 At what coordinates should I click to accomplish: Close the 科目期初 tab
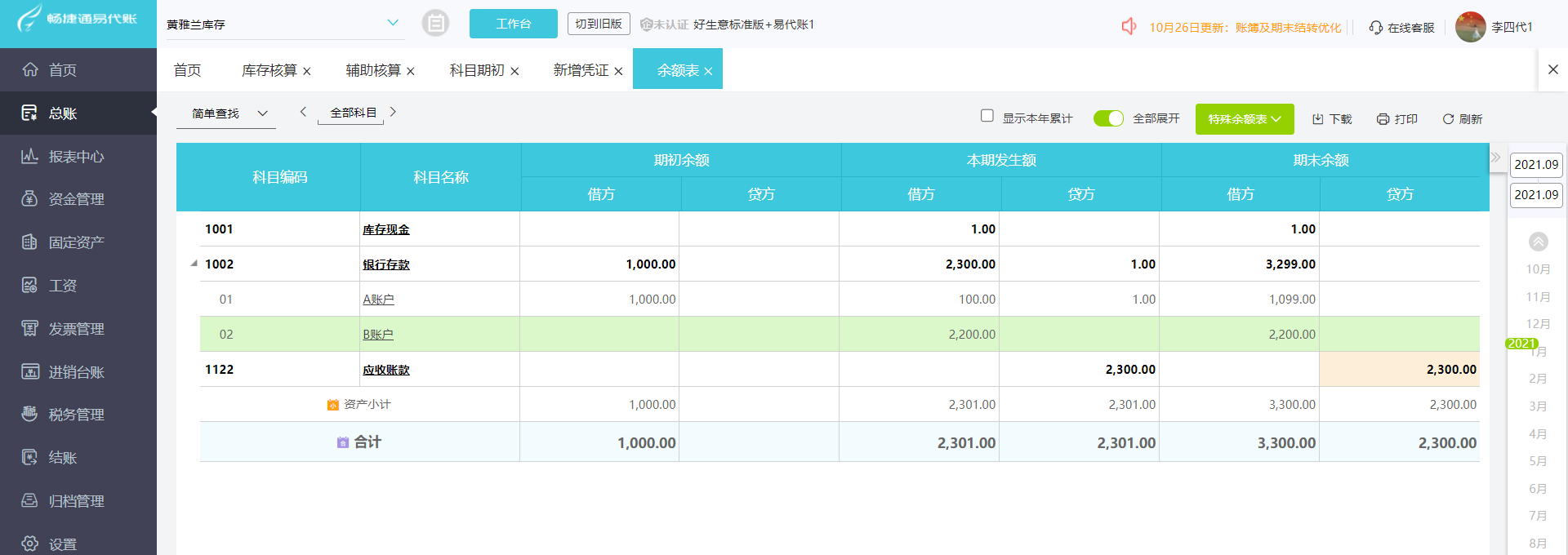pos(514,71)
